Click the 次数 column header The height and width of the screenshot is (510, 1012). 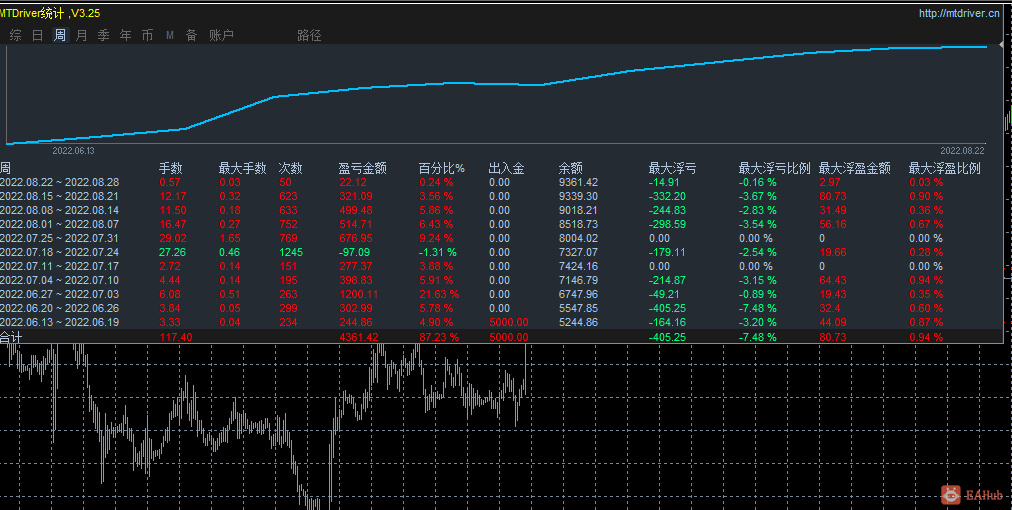[x=290, y=168]
